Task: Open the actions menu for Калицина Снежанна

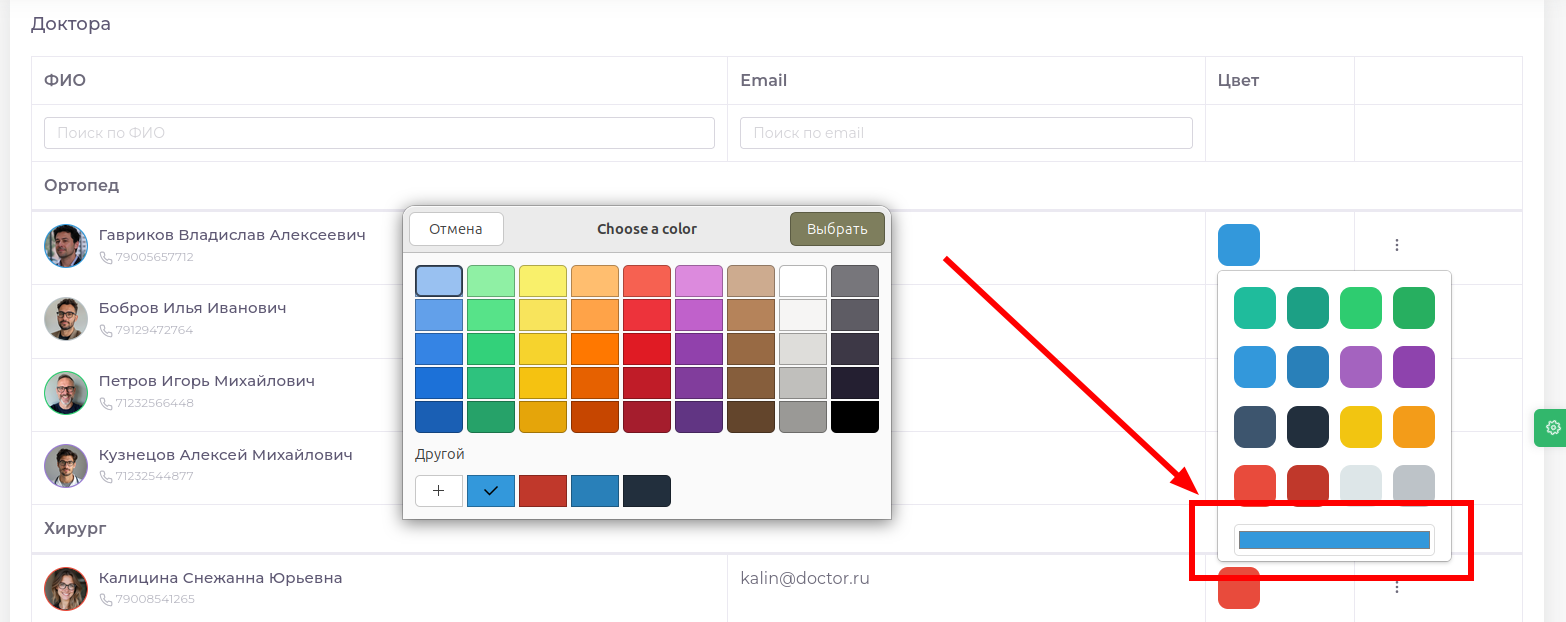Action: pyautogui.click(x=1396, y=588)
